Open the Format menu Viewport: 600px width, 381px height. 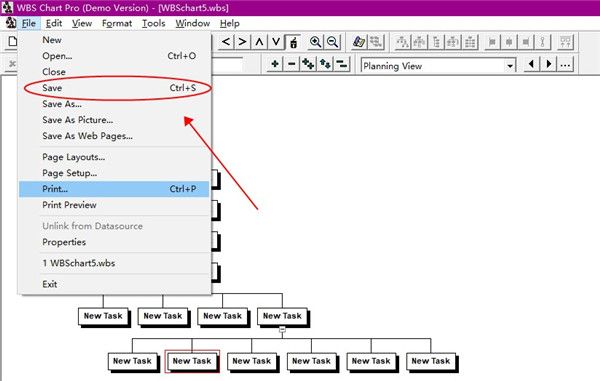click(117, 23)
